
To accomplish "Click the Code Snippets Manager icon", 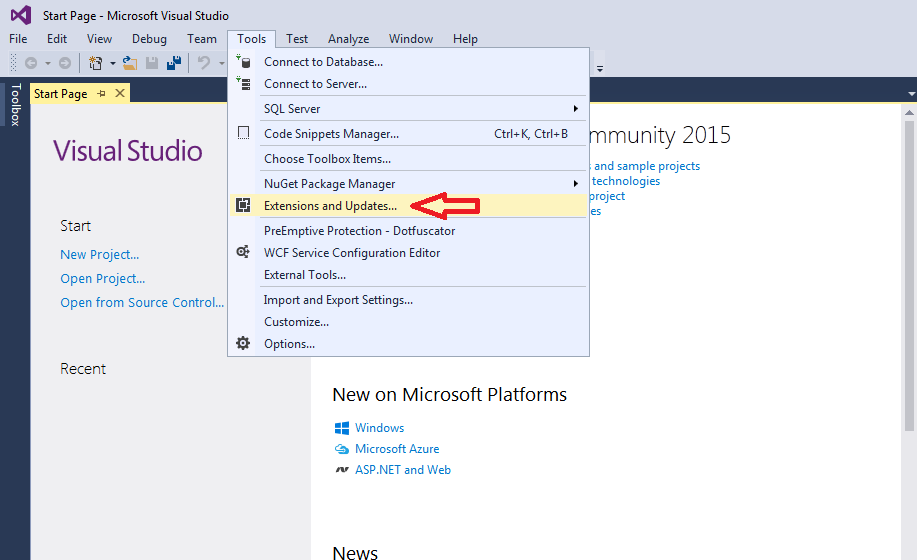I will coord(243,133).
